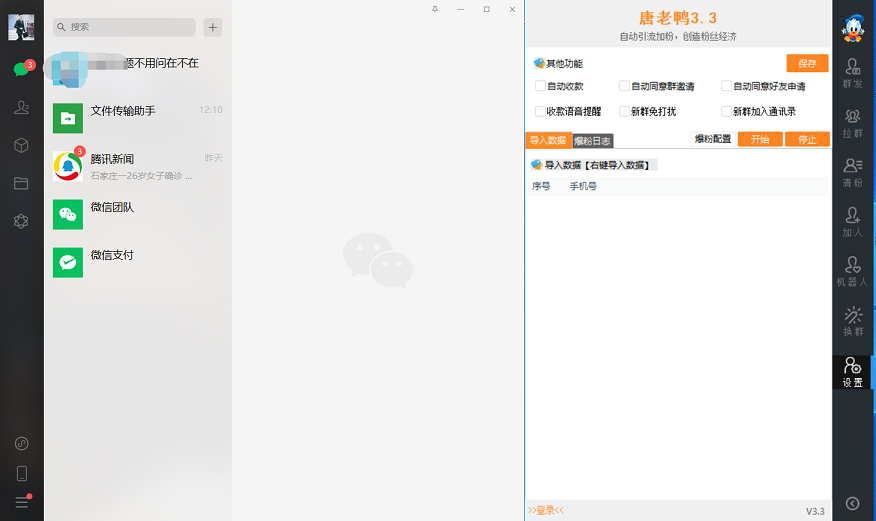This screenshot has height=521, width=876.
Task: Switch to the 爆粉日志 tab
Action: tap(593, 141)
